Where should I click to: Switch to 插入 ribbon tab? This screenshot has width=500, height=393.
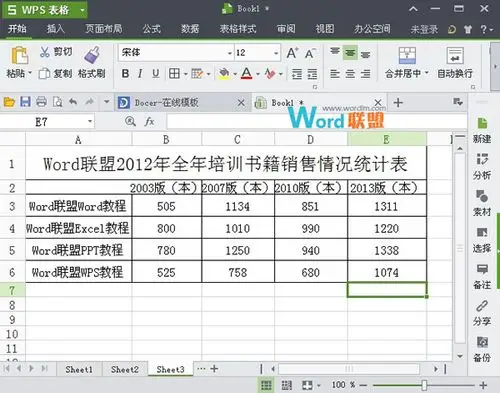[55, 29]
